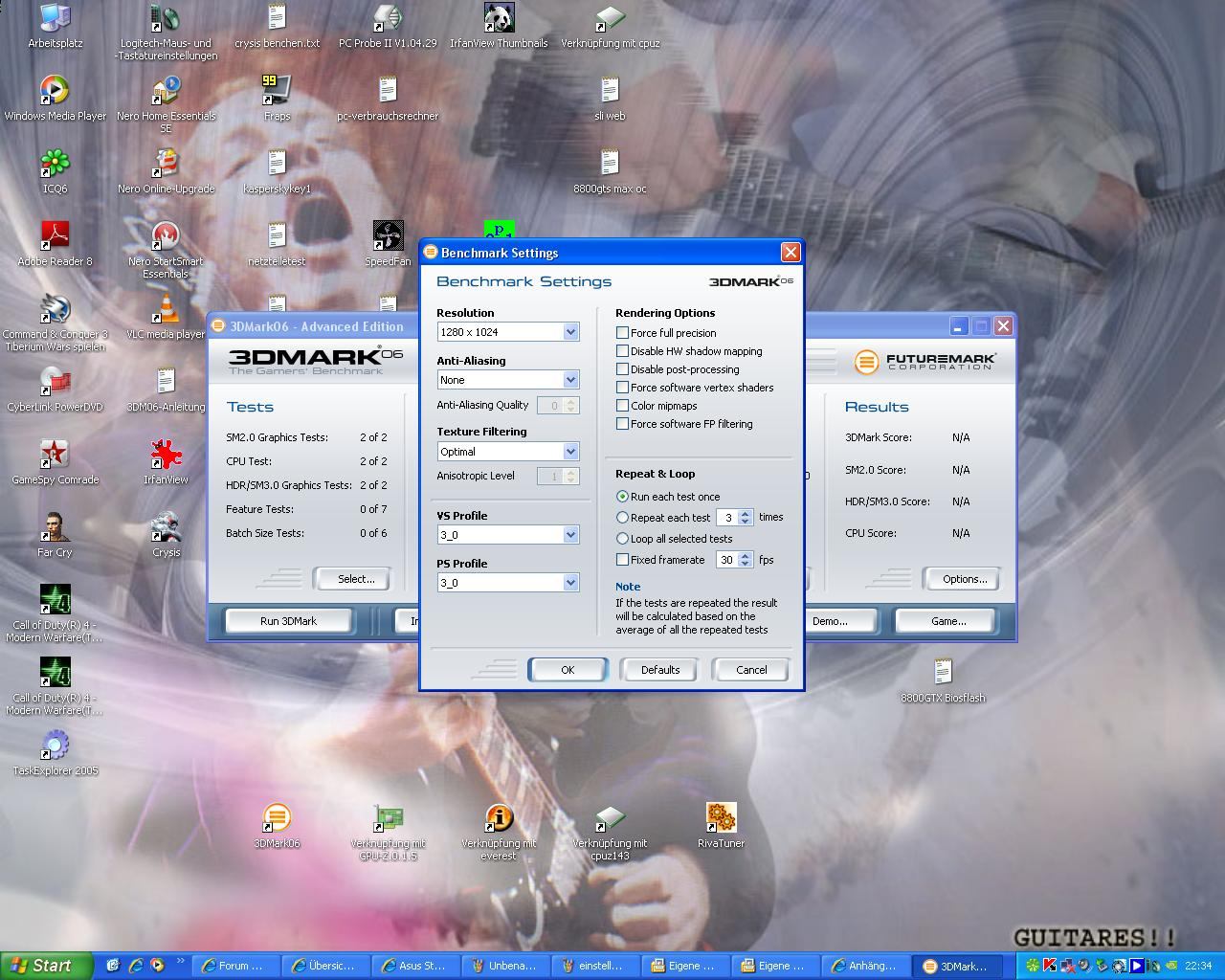1225x980 pixels.
Task: Click Run 3DMark in 3DMark06 window
Action: (x=288, y=621)
